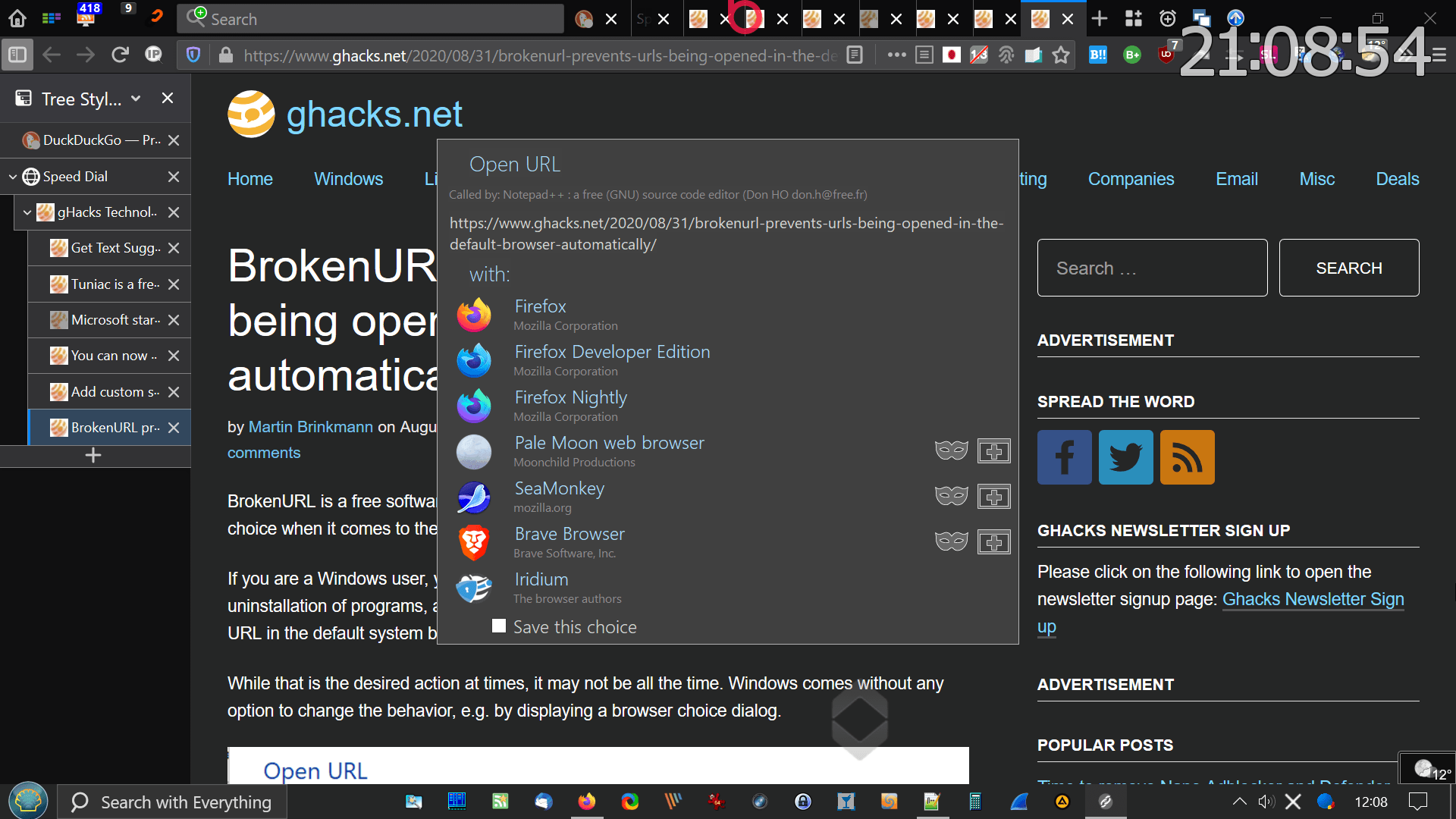Share on Twitter icon
The image size is (1456, 819).
pos(1125,457)
